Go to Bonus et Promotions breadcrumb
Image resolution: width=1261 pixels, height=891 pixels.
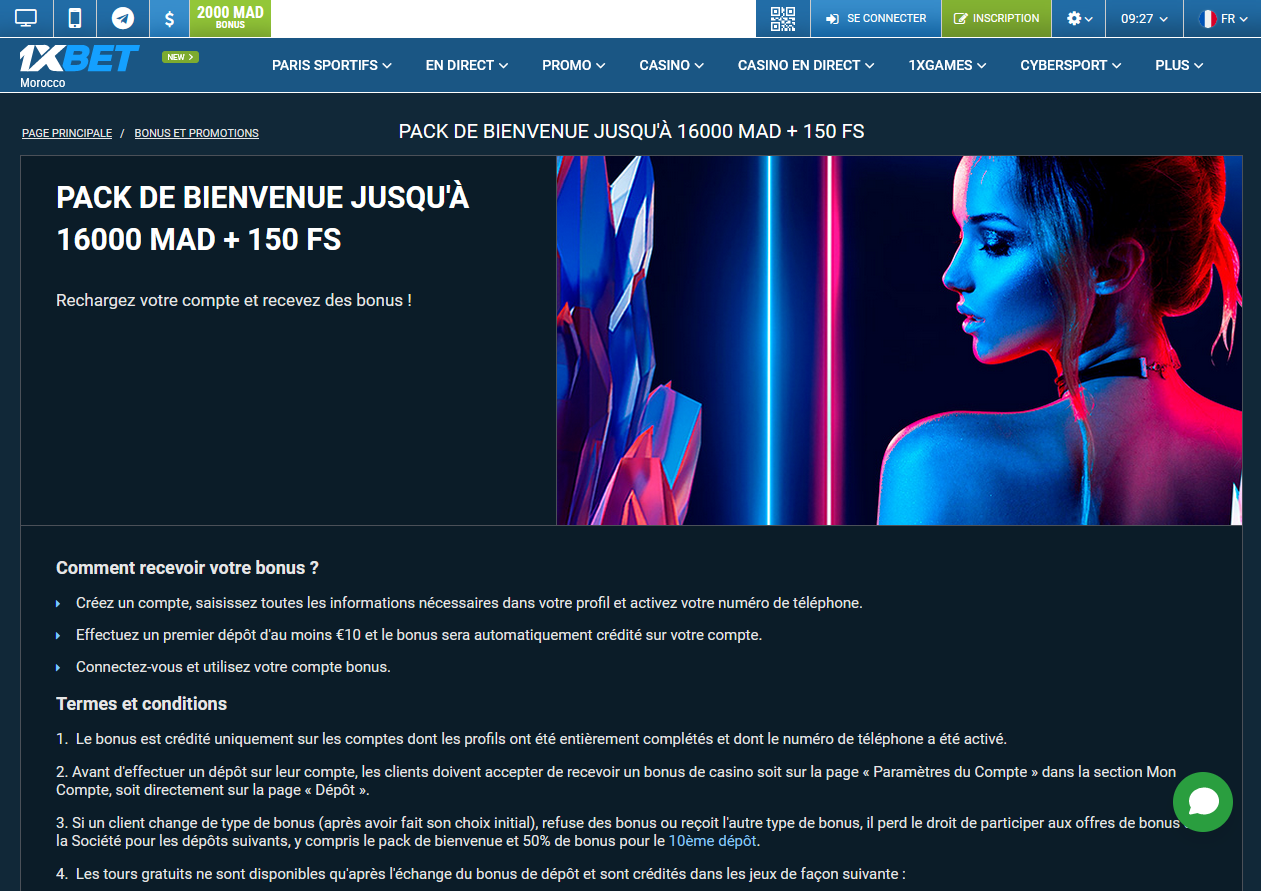click(x=196, y=133)
